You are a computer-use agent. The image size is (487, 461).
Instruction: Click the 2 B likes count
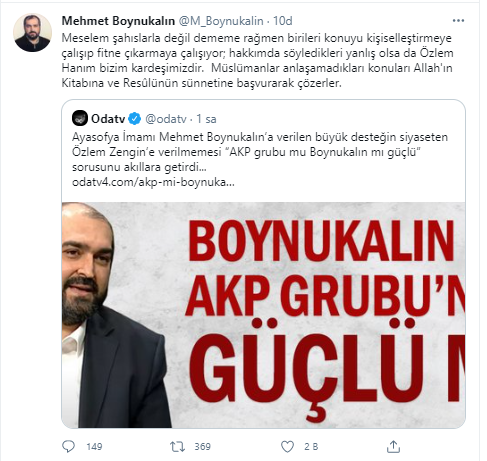point(311,446)
